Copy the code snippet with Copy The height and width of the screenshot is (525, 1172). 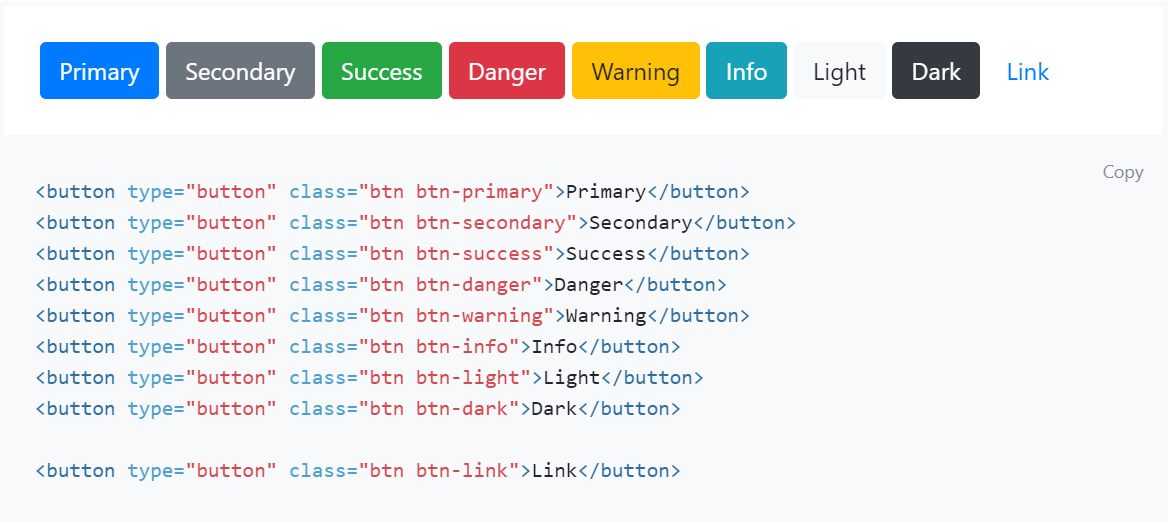(x=1123, y=172)
